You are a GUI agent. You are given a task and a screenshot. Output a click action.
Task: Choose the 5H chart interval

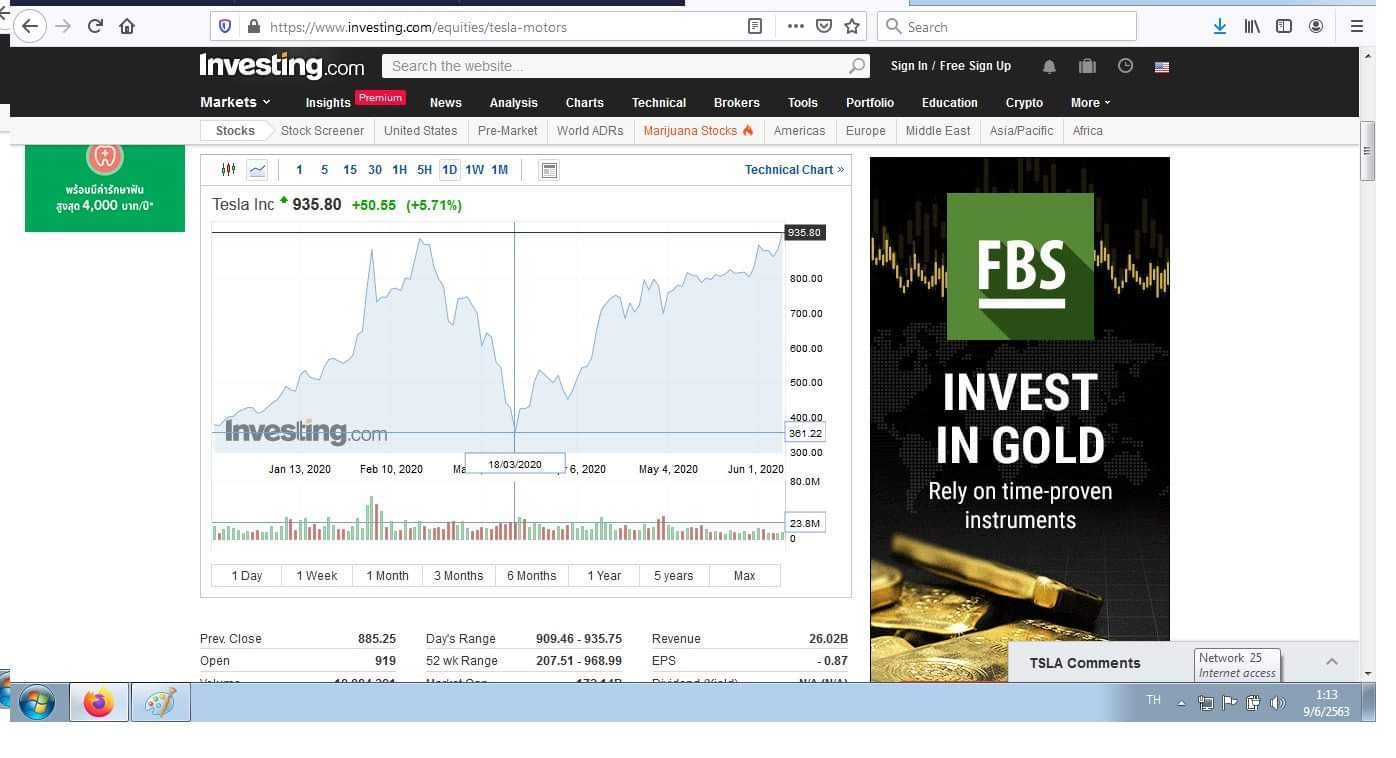(x=424, y=170)
